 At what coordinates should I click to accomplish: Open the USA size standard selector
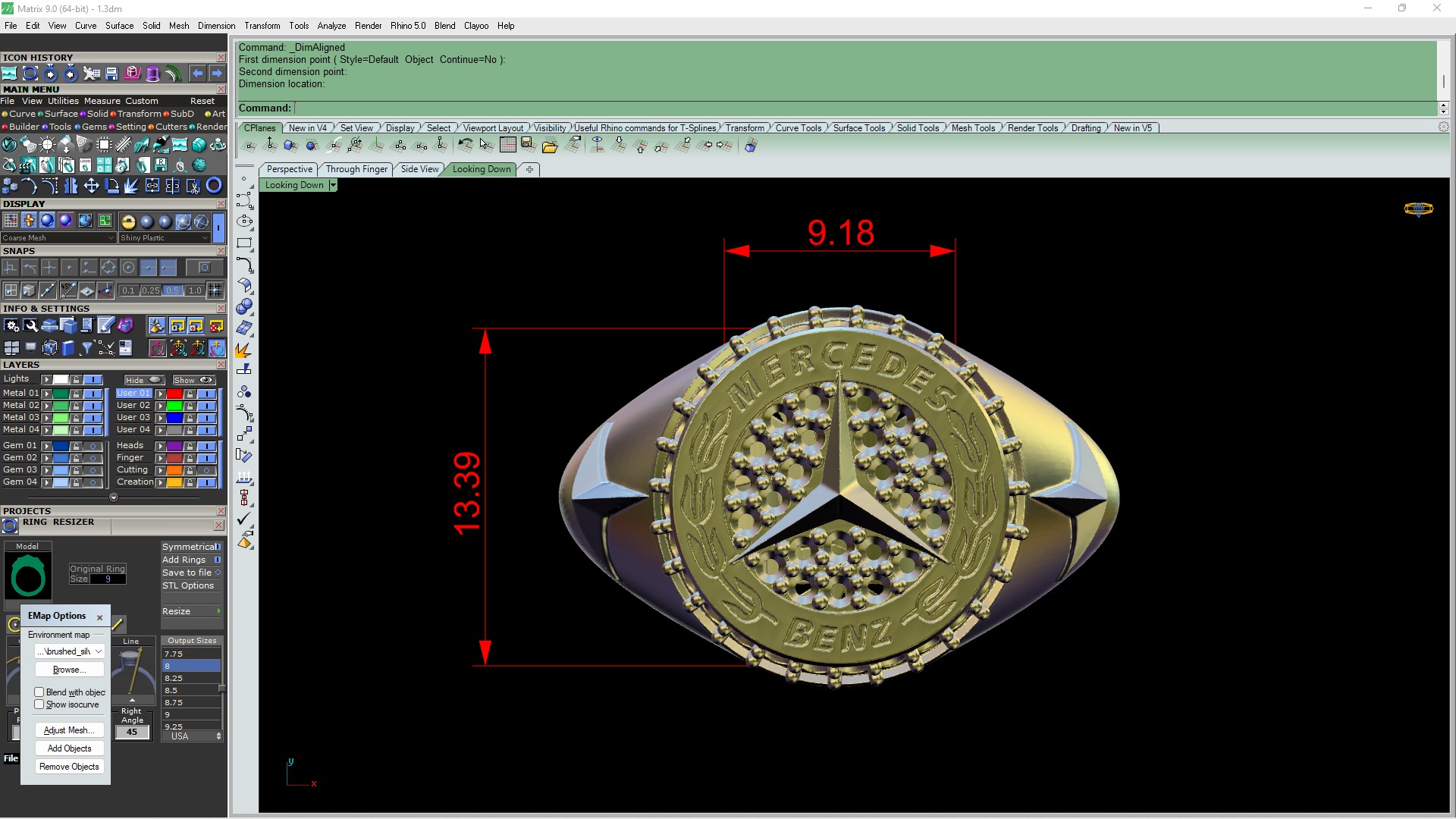coord(193,736)
